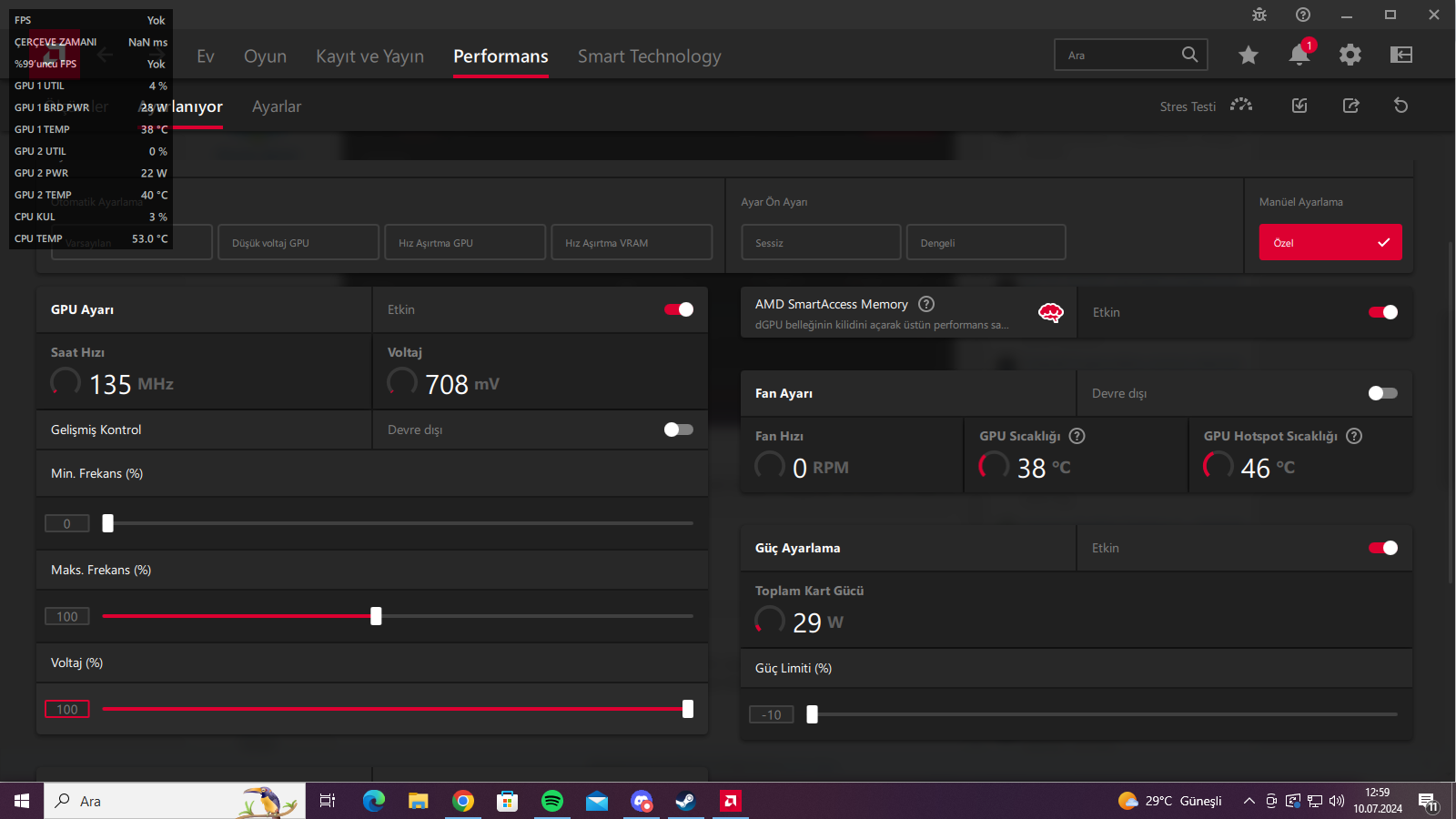
Task: View notifications via the bell icon
Action: pyautogui.click(x=1299, y=55)
